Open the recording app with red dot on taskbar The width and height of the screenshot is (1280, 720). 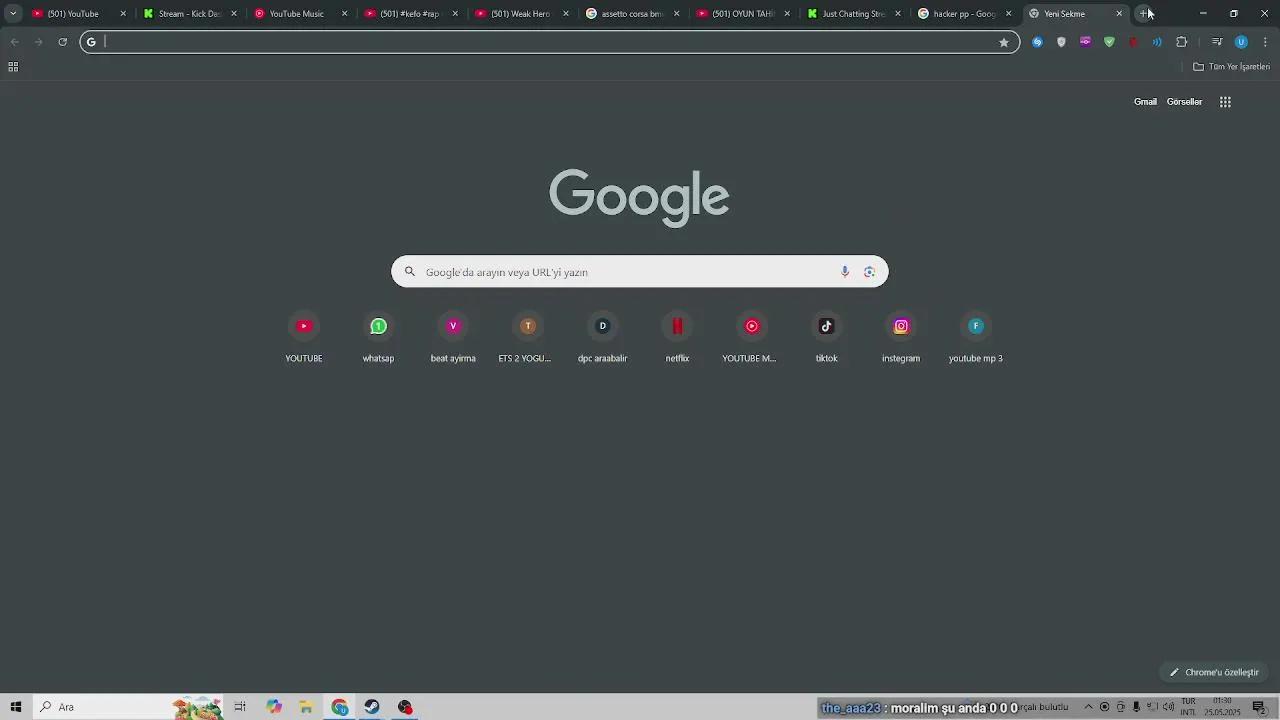pyautogui.click(x=405, y=707)
